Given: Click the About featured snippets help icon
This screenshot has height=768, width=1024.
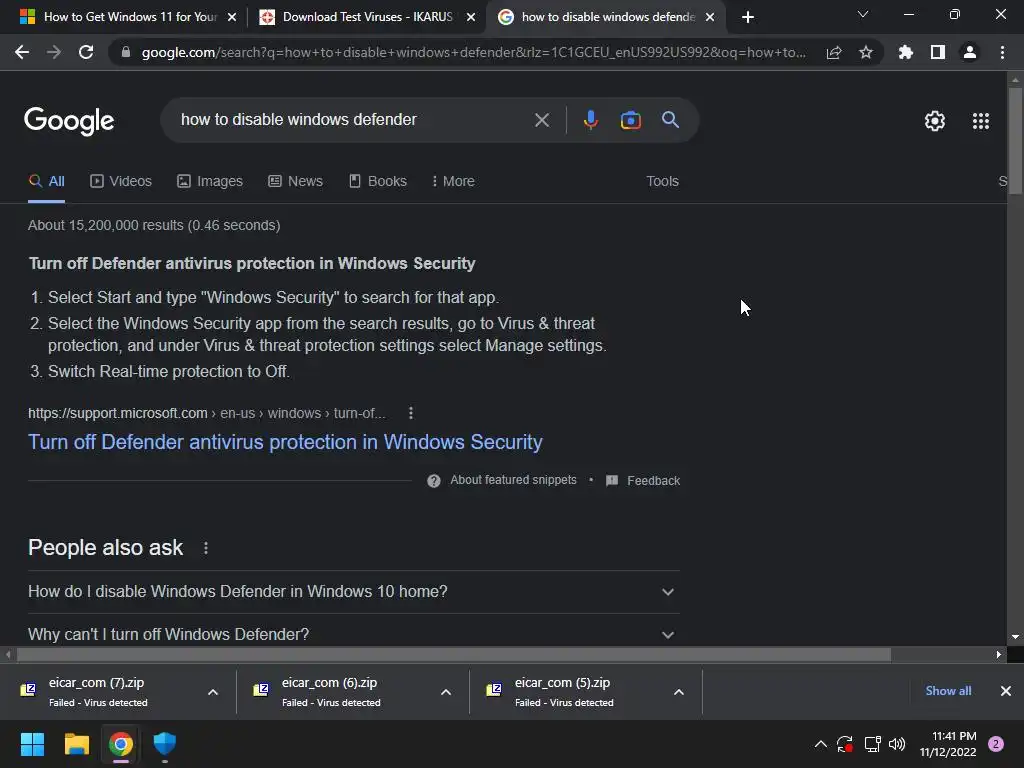Looking at the screenshot, I should pyautogui.click(x=434, y=481).
